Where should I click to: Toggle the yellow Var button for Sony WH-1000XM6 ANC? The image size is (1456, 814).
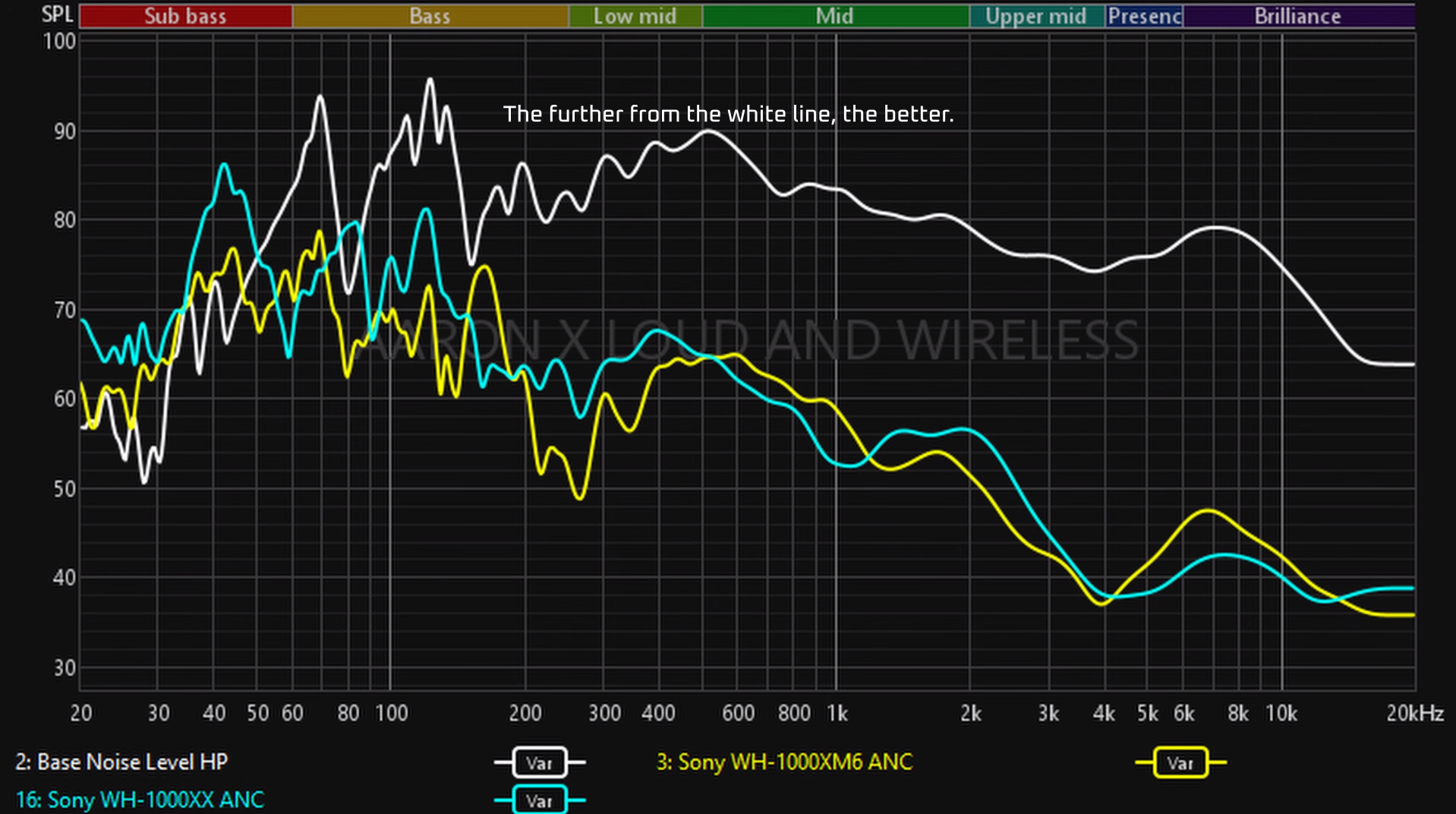1180,762
